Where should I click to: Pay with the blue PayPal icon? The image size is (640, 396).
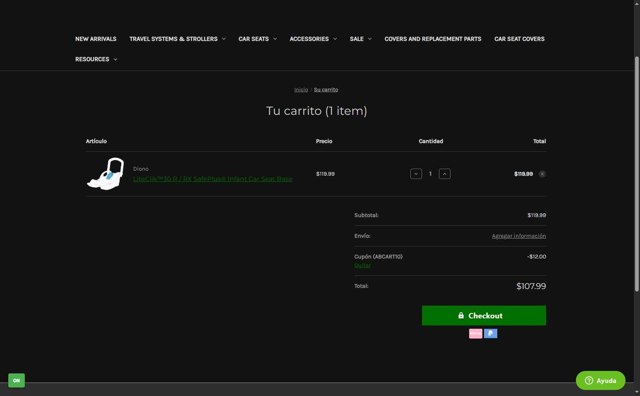point(491,334)
